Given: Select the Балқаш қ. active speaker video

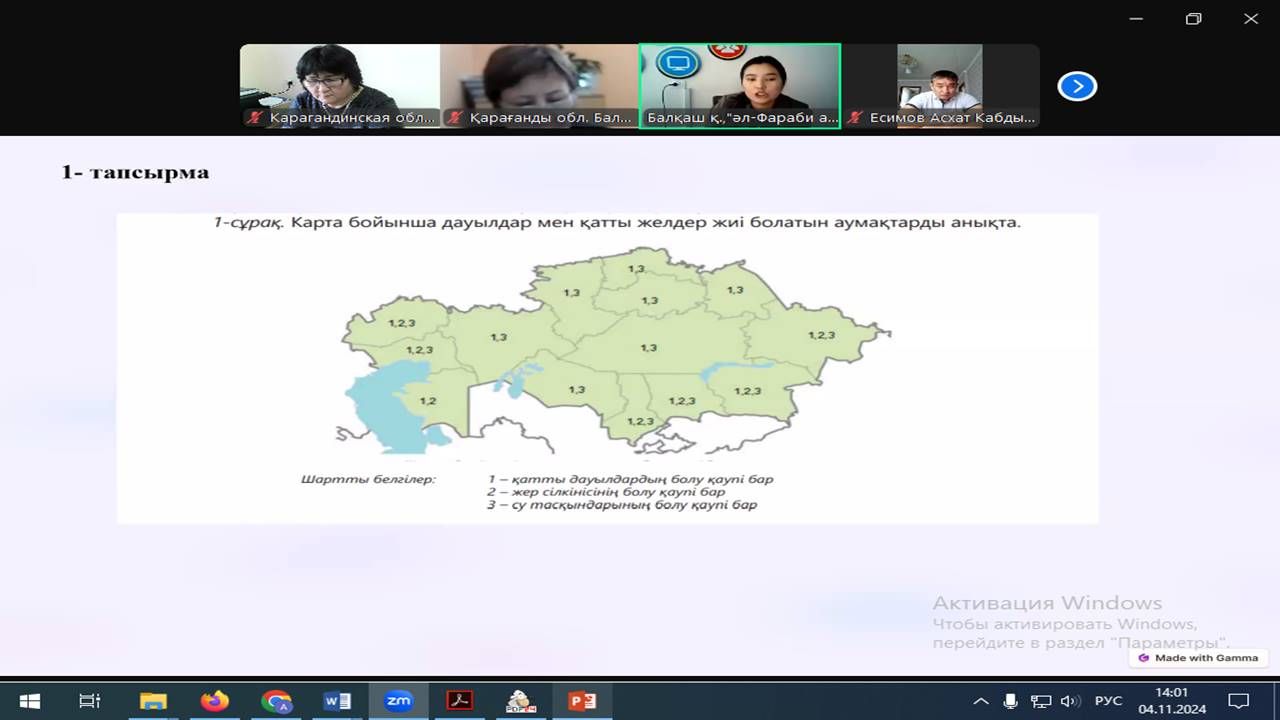Looking at the screenshot, I should point(740,86).
